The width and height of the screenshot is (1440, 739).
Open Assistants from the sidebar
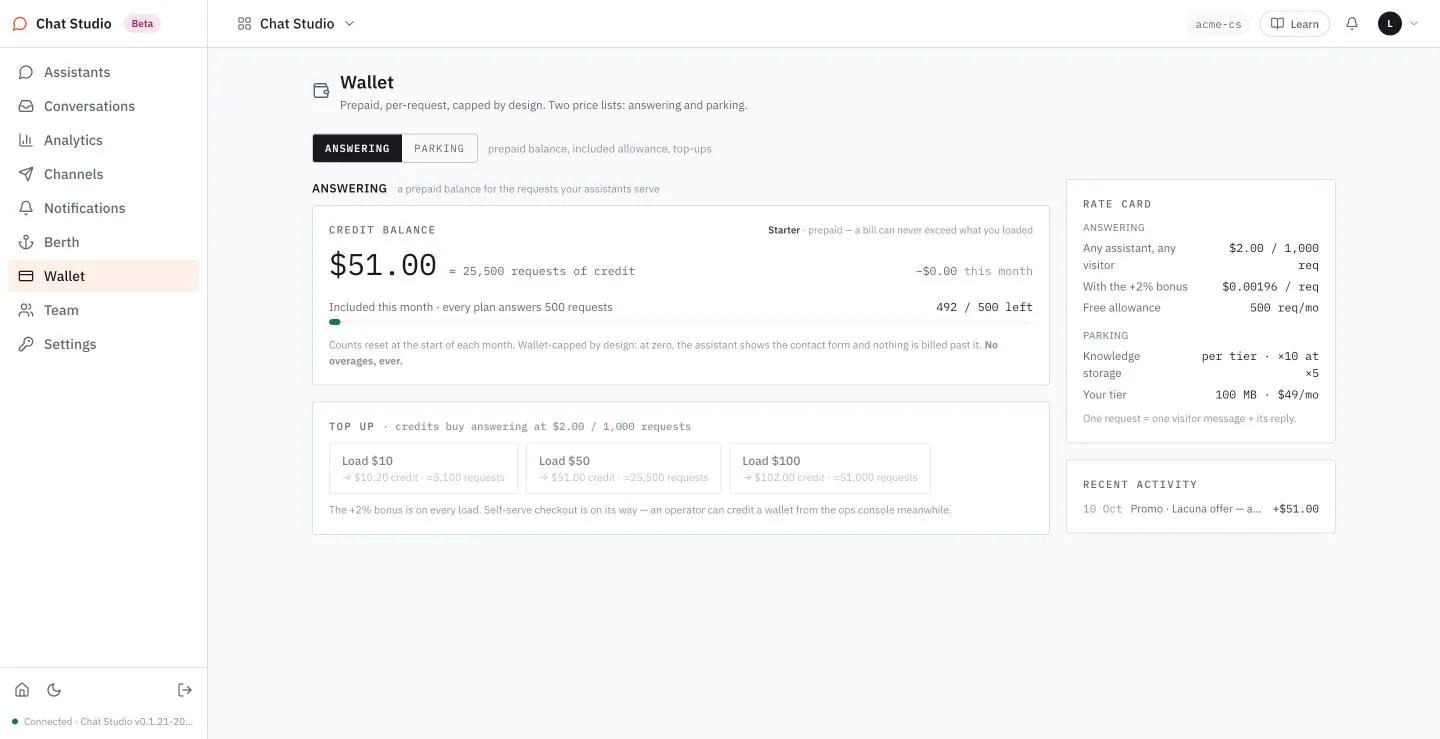coord(103,72)
